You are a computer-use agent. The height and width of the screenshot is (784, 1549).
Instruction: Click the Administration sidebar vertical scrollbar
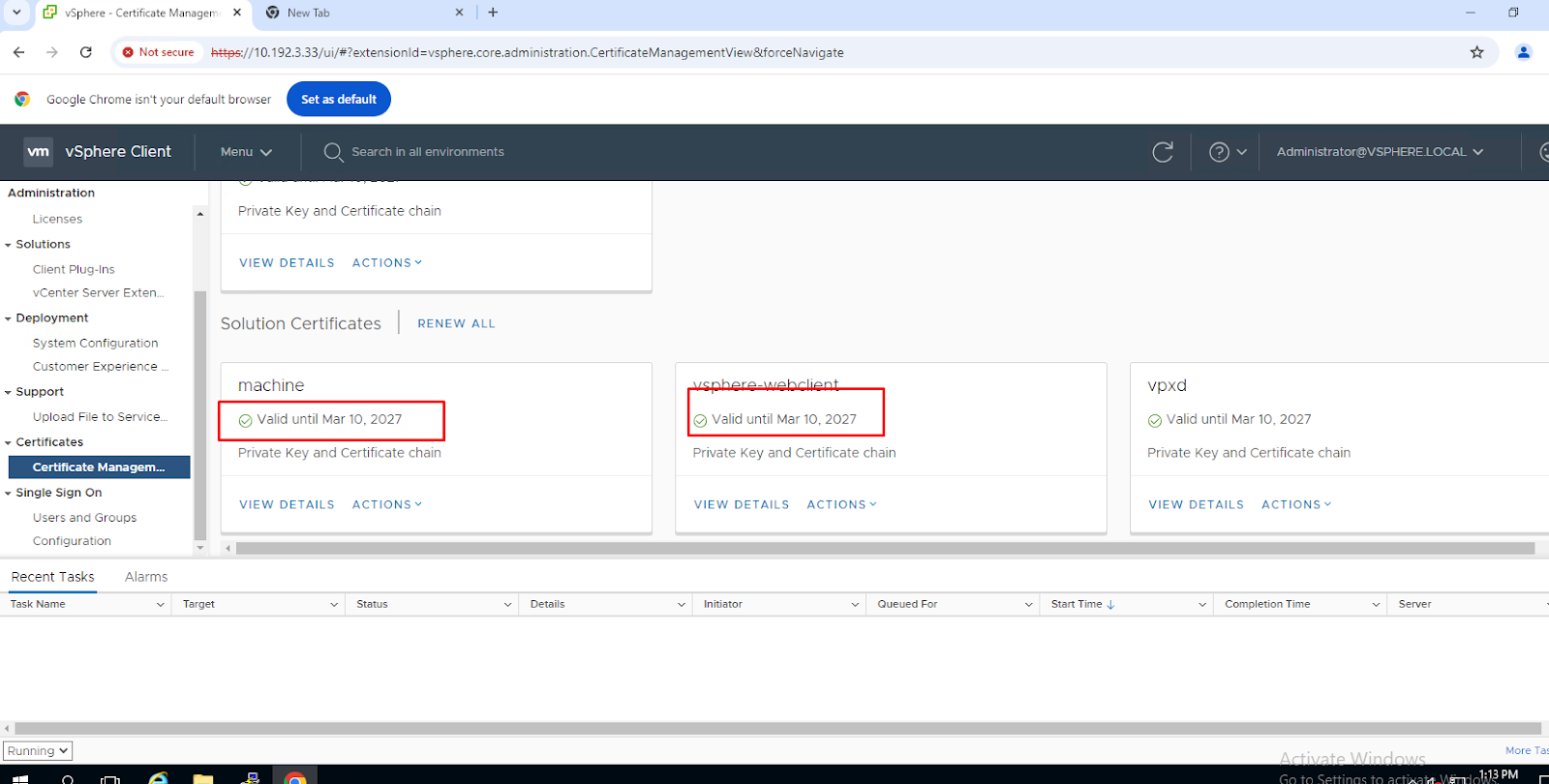coord(200,414)
